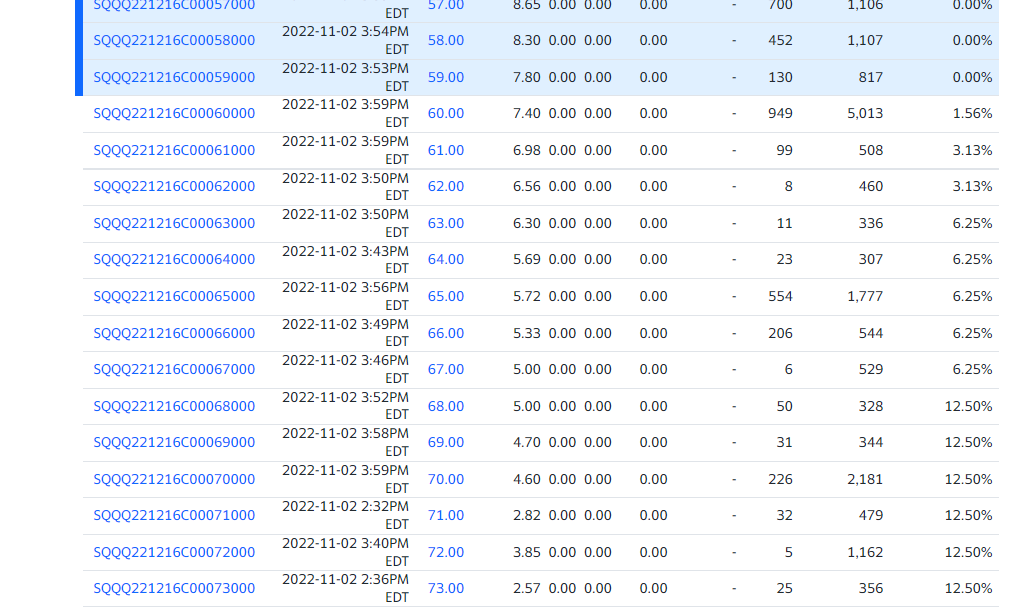Select the 73.00 strike link
The width and height of the screenshot is (1031, 607).
446,589
